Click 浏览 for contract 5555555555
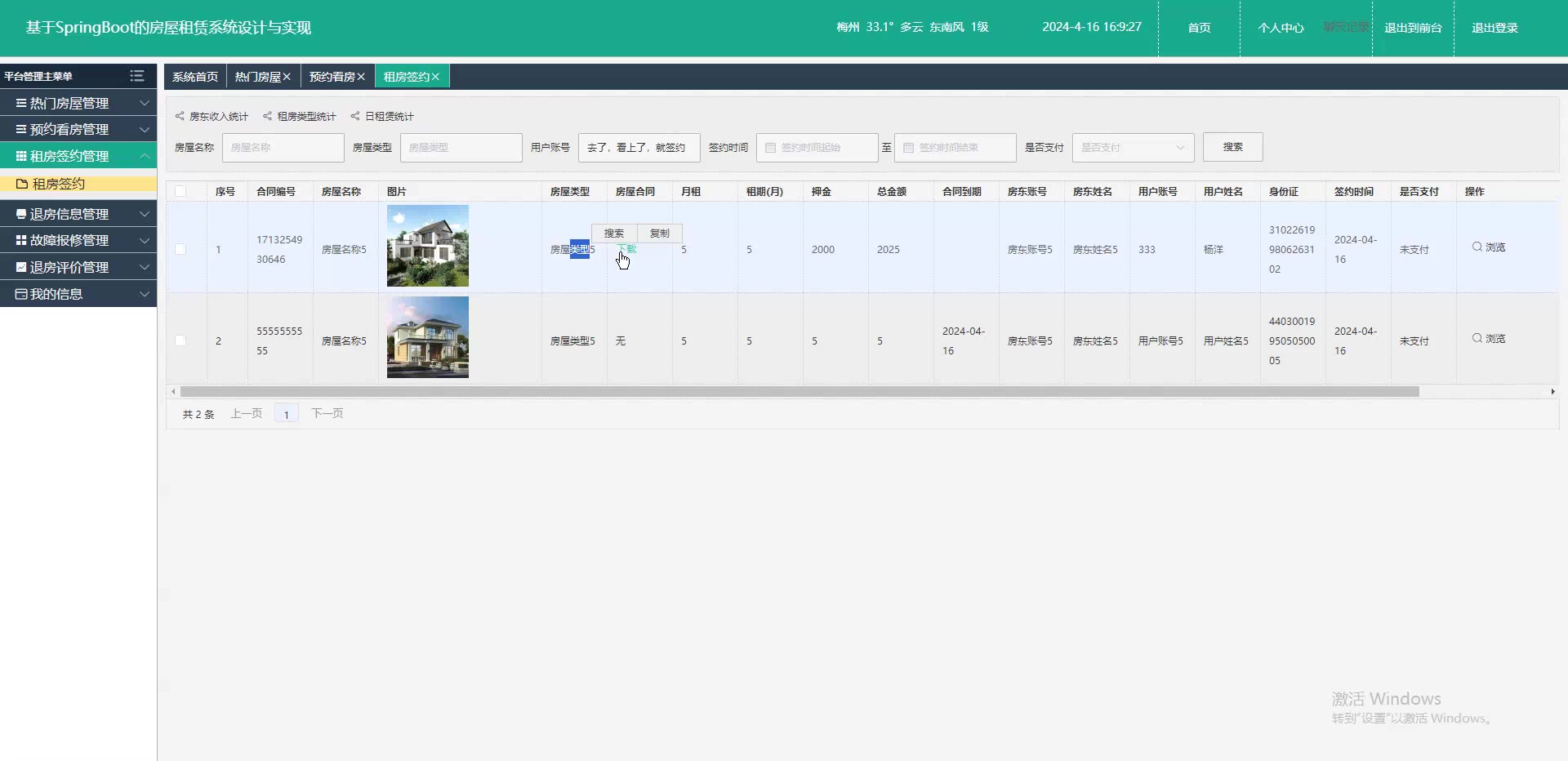The height and width of the screenshot is (761, 1568). [x=1489, y=338]
